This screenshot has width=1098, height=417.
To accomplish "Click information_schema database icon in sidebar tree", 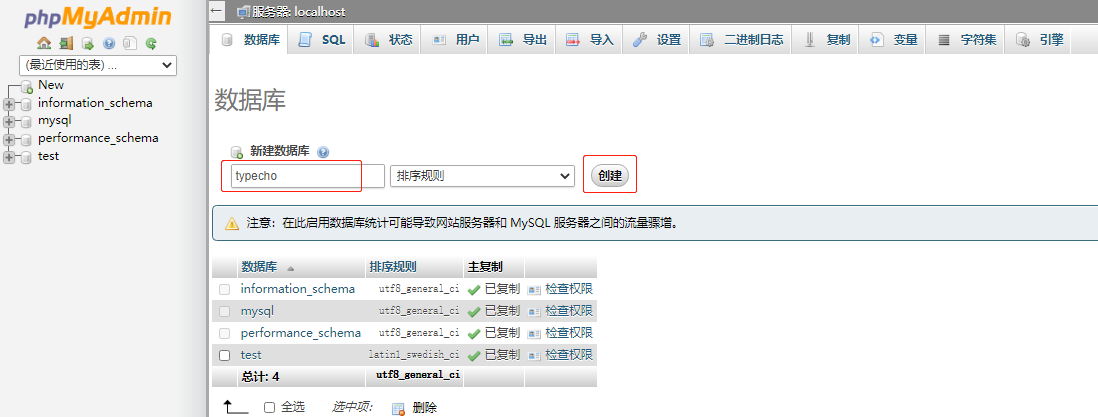I will pos(26,104).
